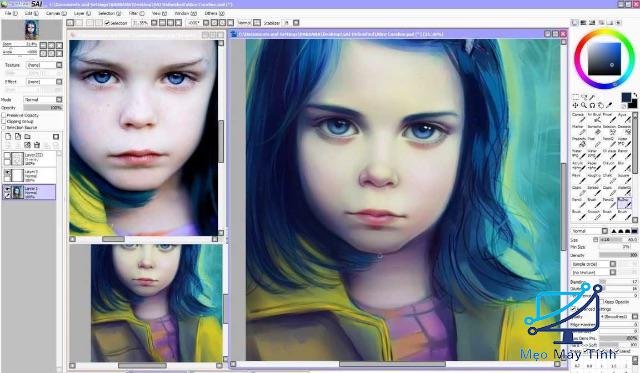640x373 pixels.
Task: Delete the selected layer trash icon
Action: (x=37, y=145)
